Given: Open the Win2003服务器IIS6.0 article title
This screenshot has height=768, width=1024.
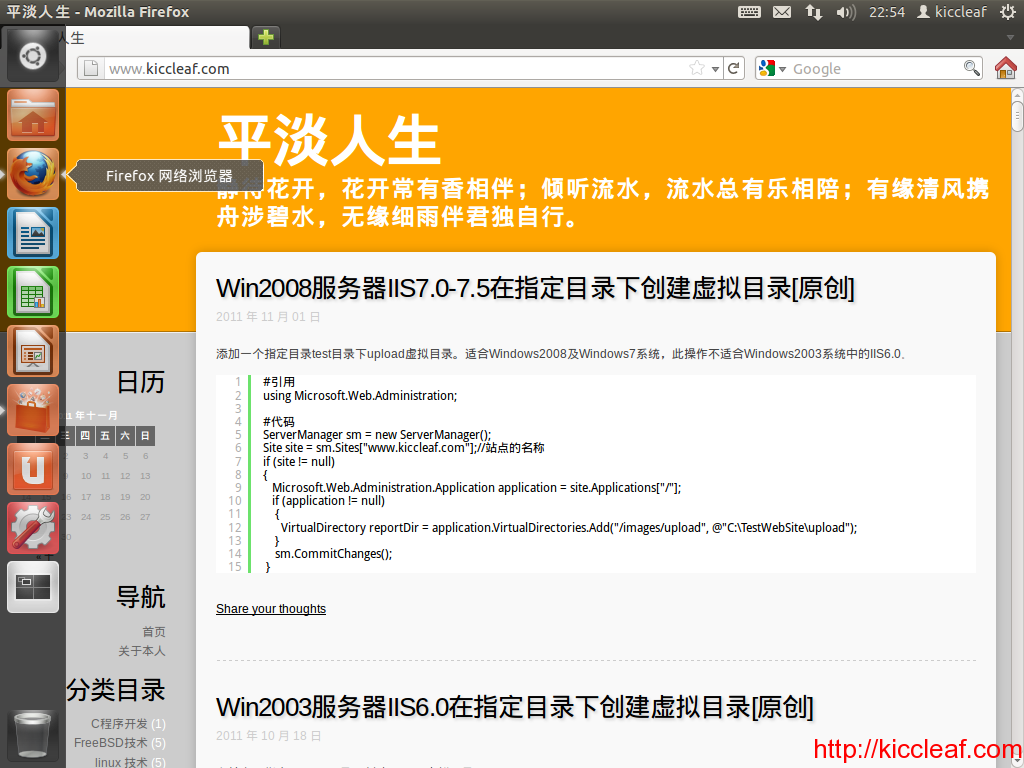Looking at the screenshot, I should [x=515, y=707].
